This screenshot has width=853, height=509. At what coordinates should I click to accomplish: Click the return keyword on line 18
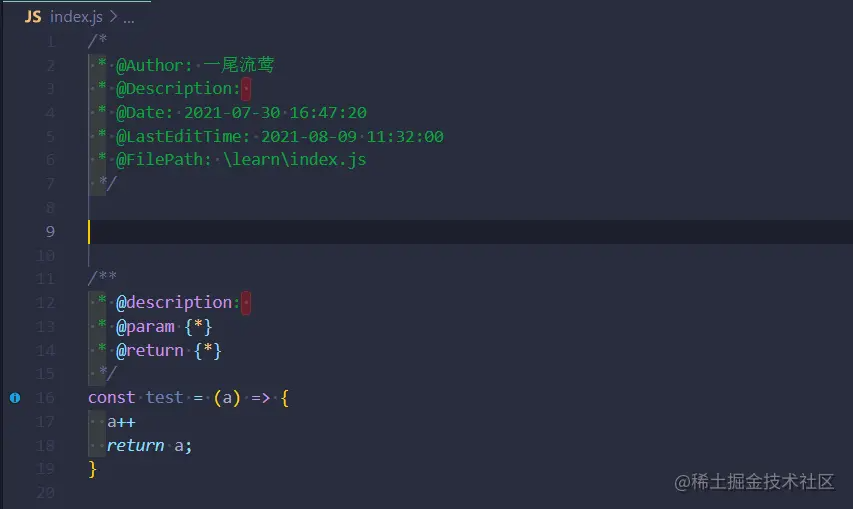(x=135, y=445)
